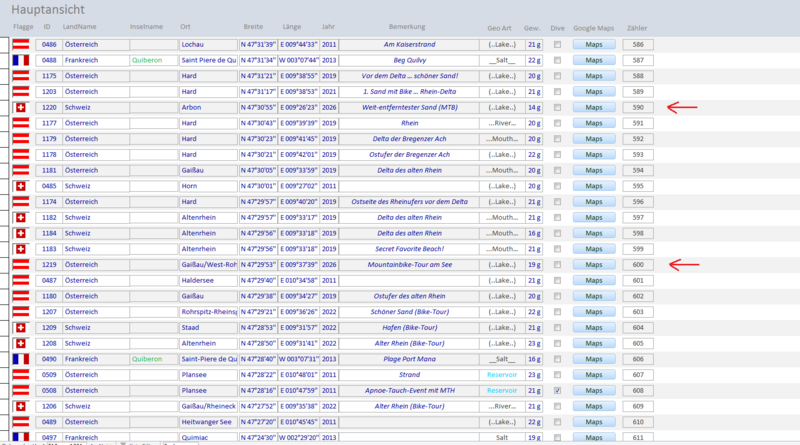
Task: Click the Ort field containing Lochau
Action: 209,44
